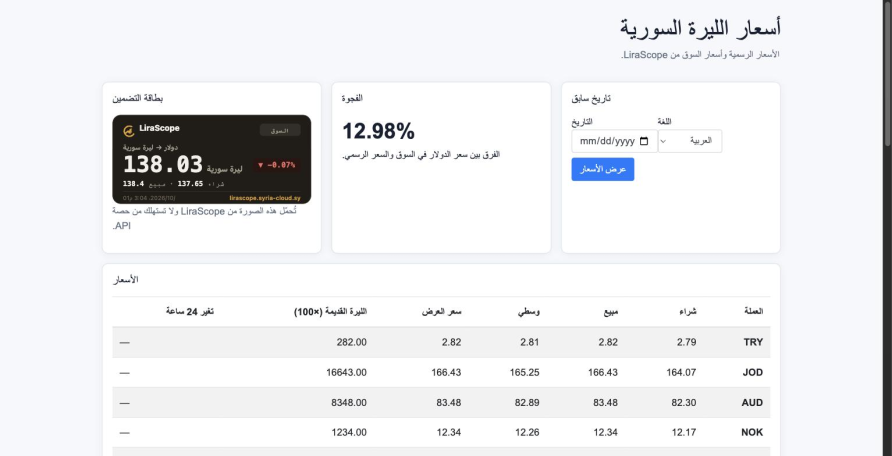Click the تغير 24 ساعة column header
Viewport: 892px width, 456px height.
coord(189,312)
